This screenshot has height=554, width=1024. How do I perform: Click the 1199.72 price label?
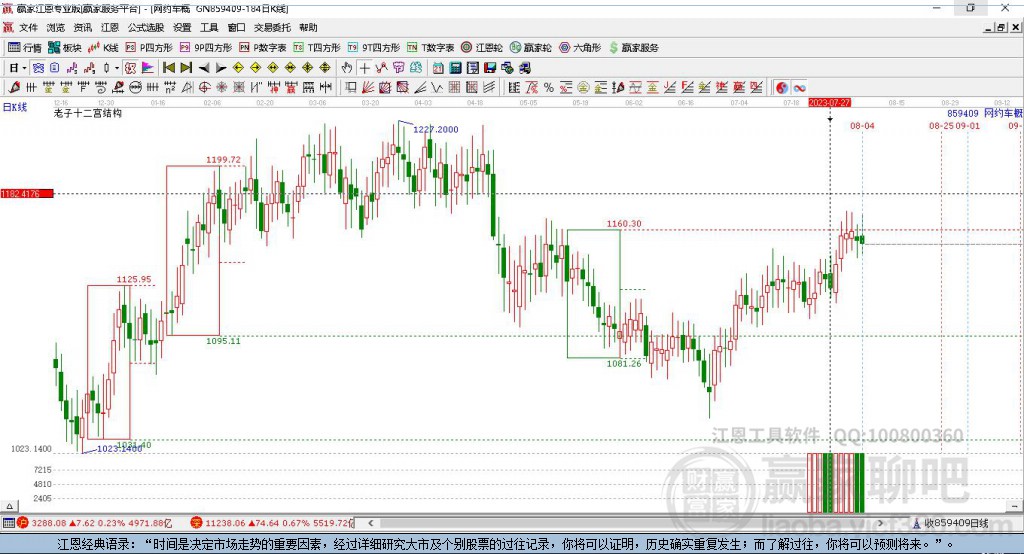(x=223, y=159)
